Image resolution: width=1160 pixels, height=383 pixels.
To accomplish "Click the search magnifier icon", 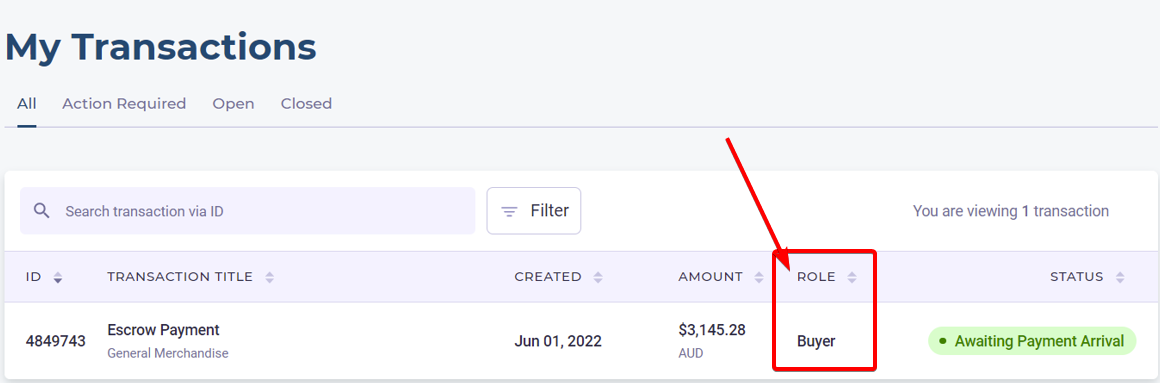I will 42,211.
